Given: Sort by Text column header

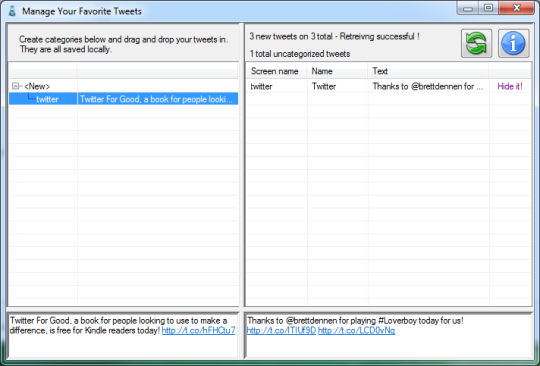Looking at the screenshot, I should point(428,71).
